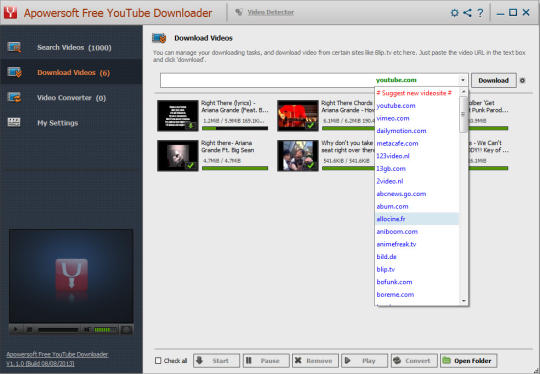Open Video Converter (0) section
This screenshot has width=540, height=374.
[71, 98]
